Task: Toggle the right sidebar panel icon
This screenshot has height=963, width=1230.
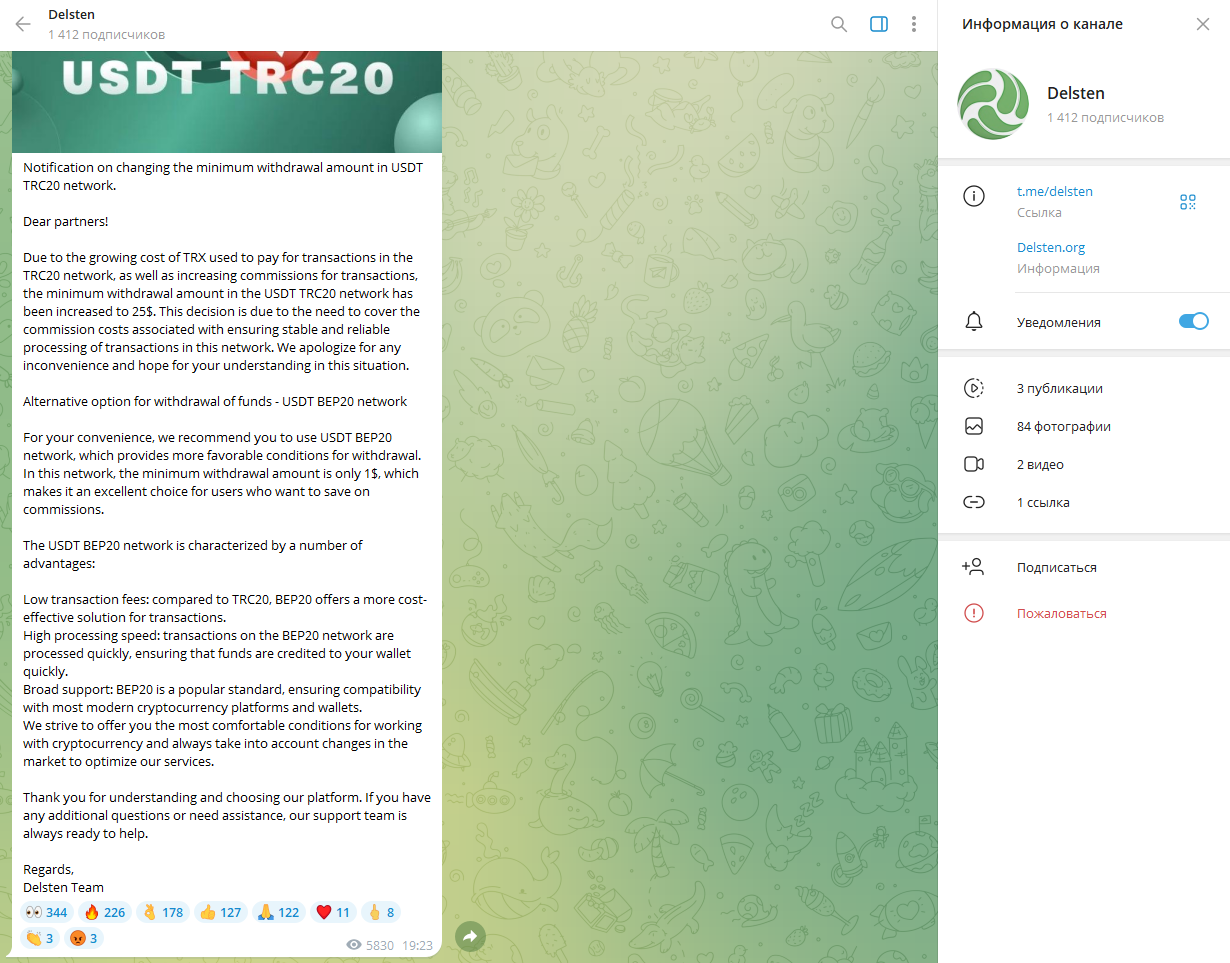Action: pyautogui.click(x=879, y=24)
